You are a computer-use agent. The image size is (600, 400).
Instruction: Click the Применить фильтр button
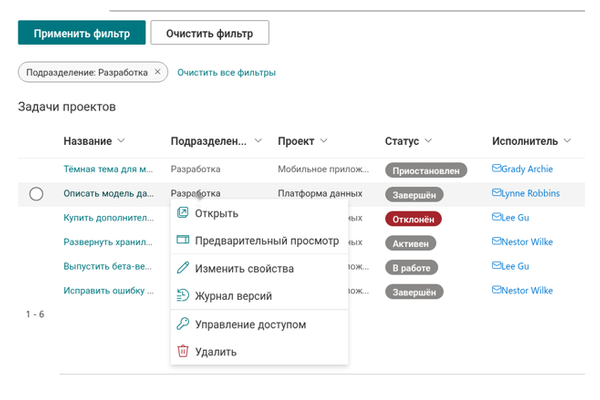82,33
